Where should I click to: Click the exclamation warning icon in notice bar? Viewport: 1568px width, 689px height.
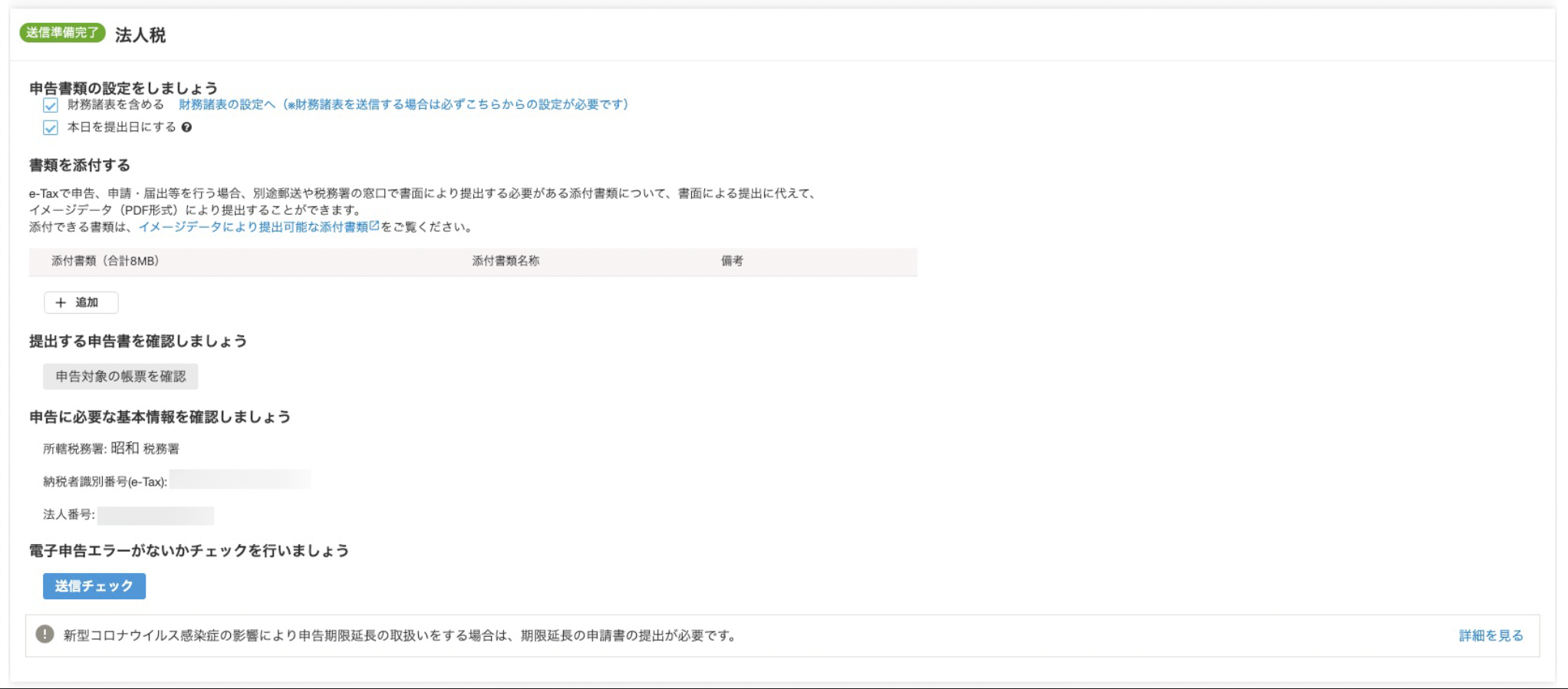point(45,635)
